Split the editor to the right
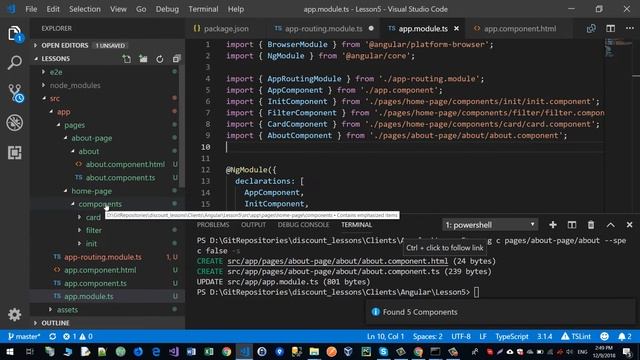Viewport: 640px width, 360px height. [611, 29]
